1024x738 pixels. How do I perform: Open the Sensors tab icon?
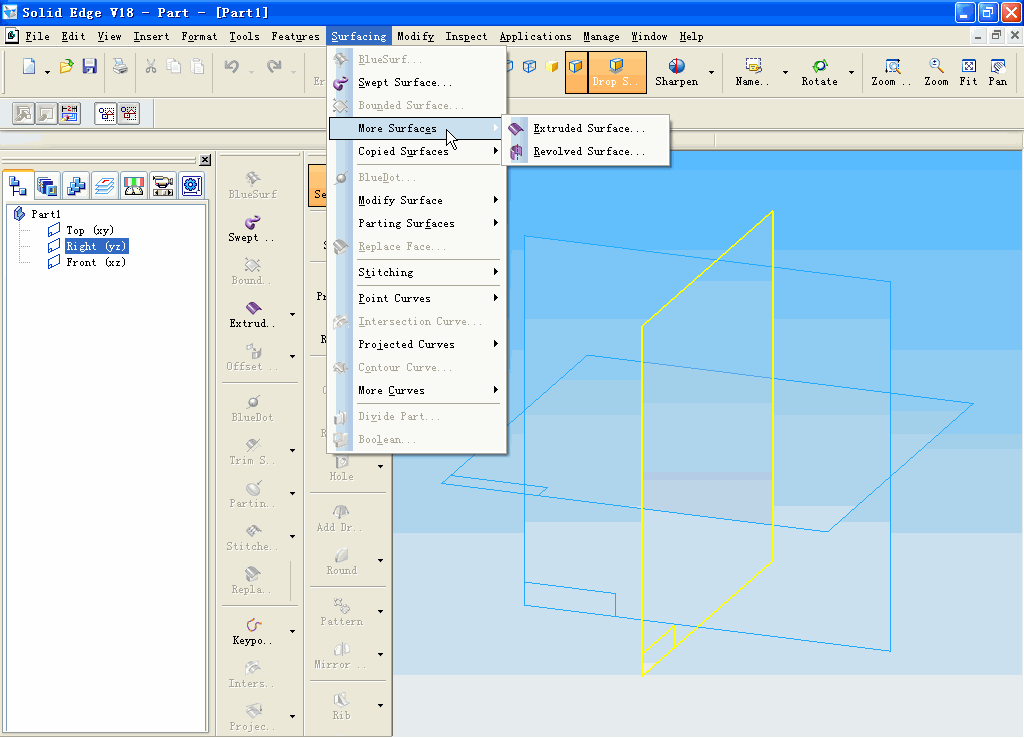point(133,185)
